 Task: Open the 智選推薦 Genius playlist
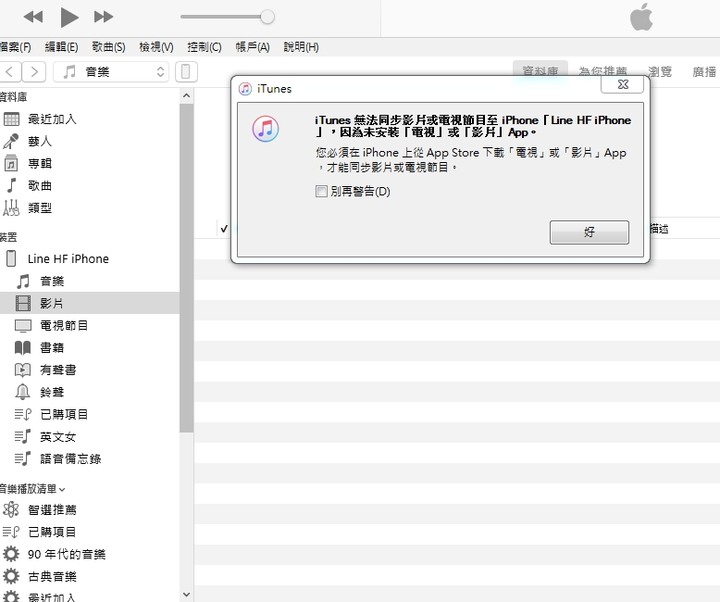coord(90,510)
